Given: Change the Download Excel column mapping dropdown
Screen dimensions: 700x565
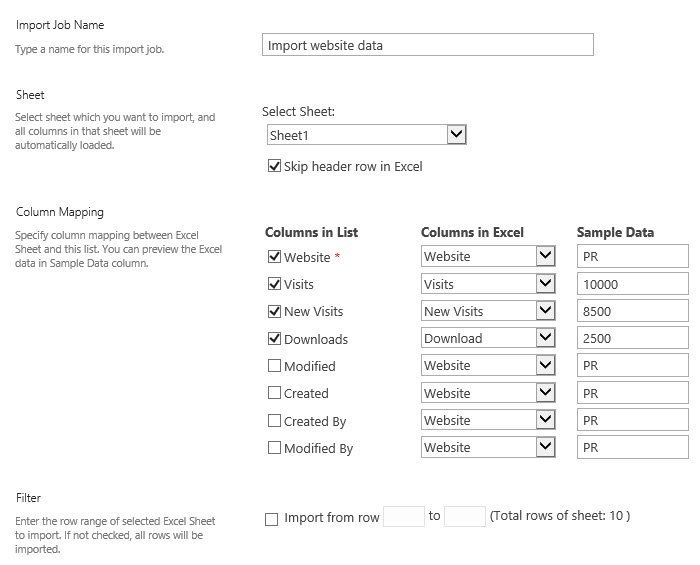Looking at the screenshot, I should [488, 339].
